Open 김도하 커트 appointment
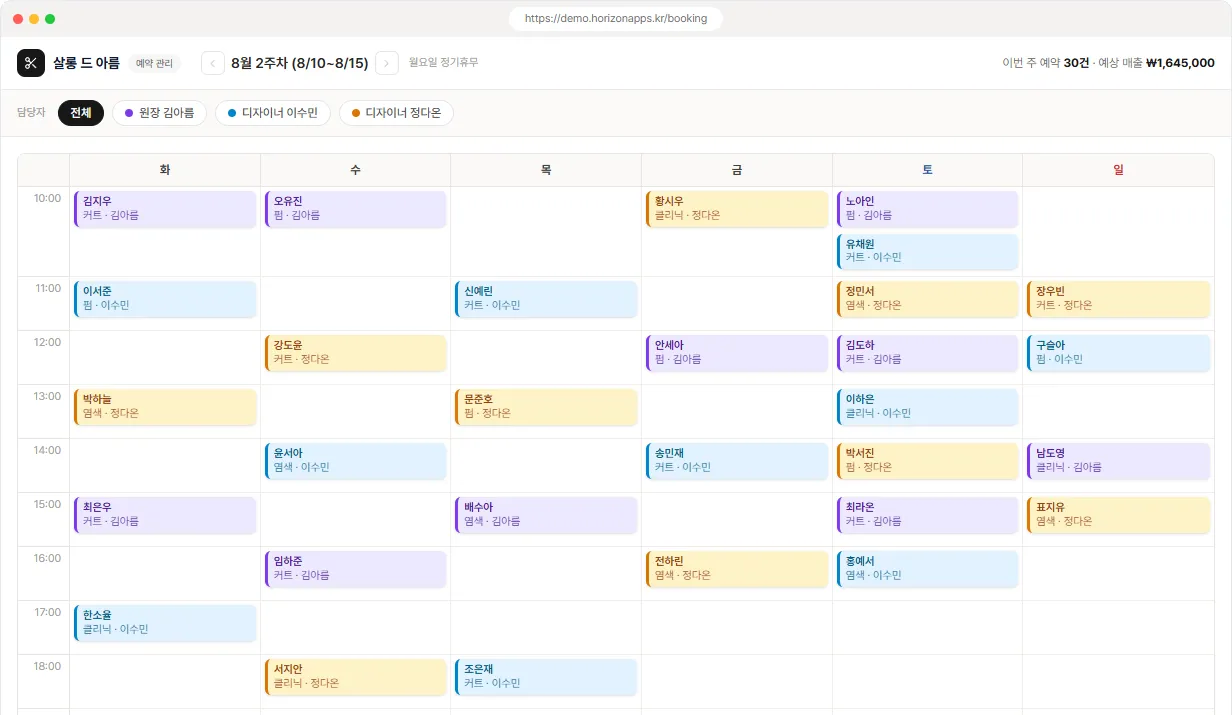1232x715 pixels. point(927,353)
